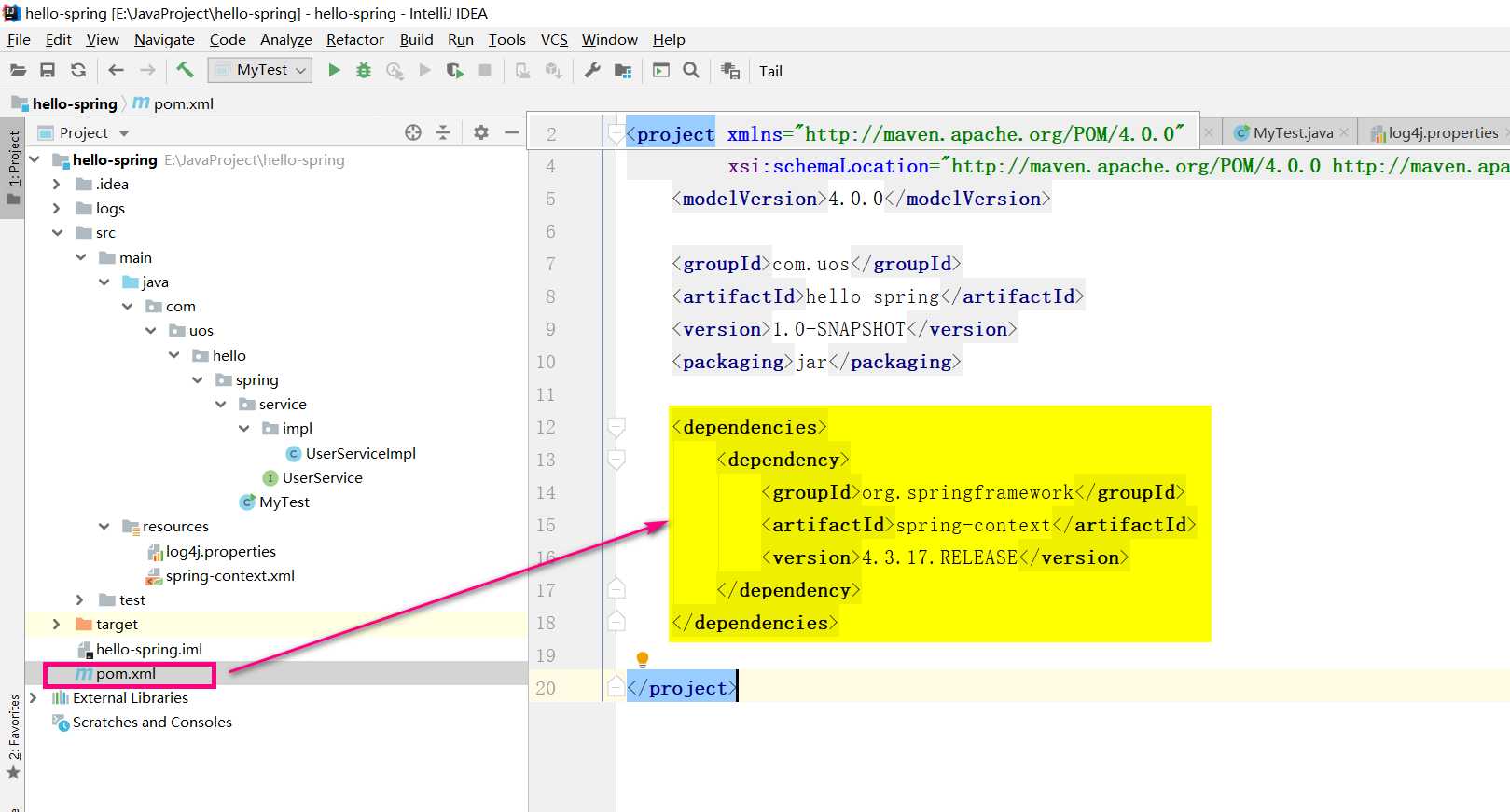Toggle the 2: Favorites side tool window
This screenshot has height=812, width=1510.
click(13, 737)
